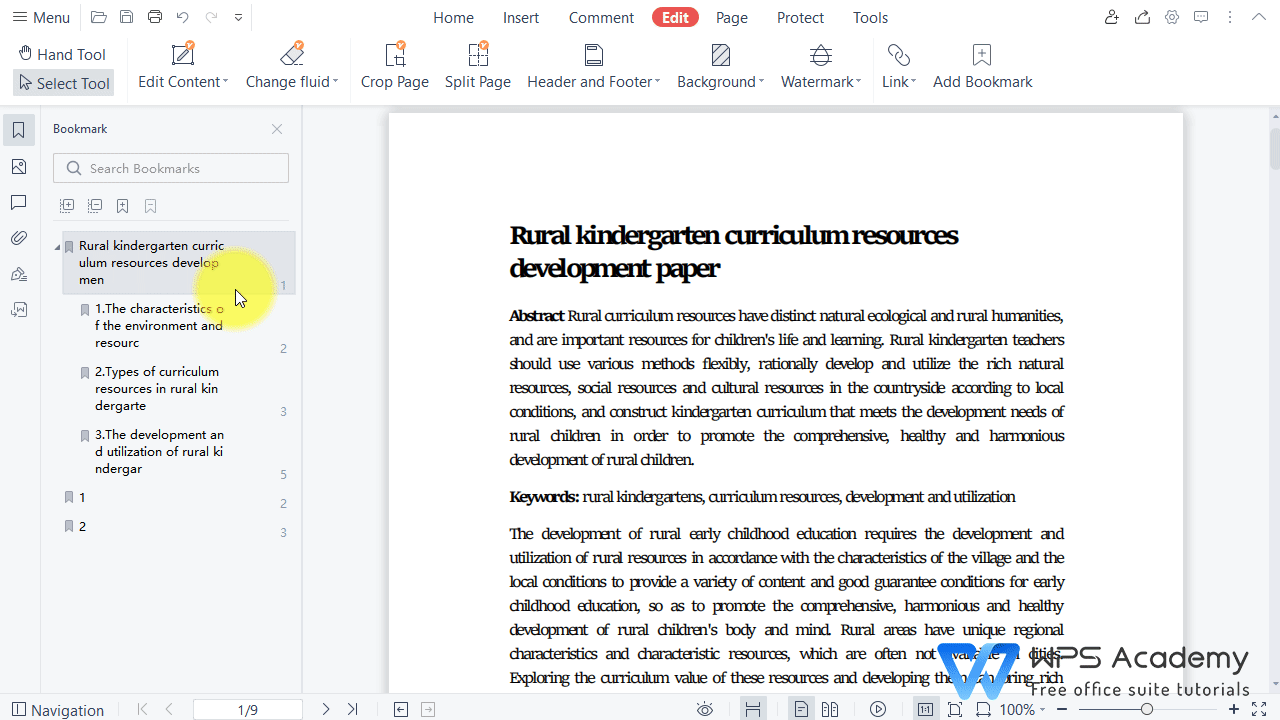This screenshot has width=1280, height=720.
Task: Switch to actual size 1:1 view
Action: [925, 709]
